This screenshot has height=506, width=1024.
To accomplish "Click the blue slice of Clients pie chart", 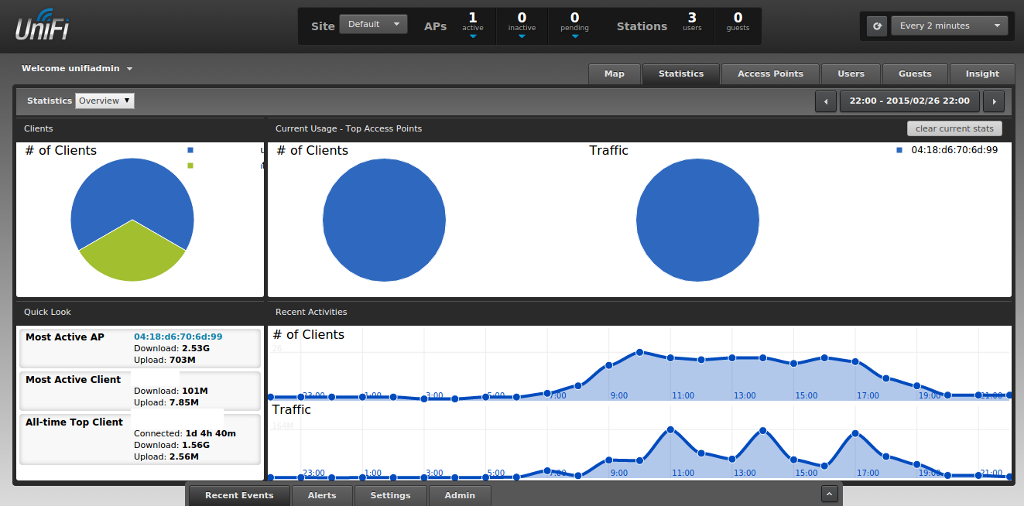I will 133,189.
